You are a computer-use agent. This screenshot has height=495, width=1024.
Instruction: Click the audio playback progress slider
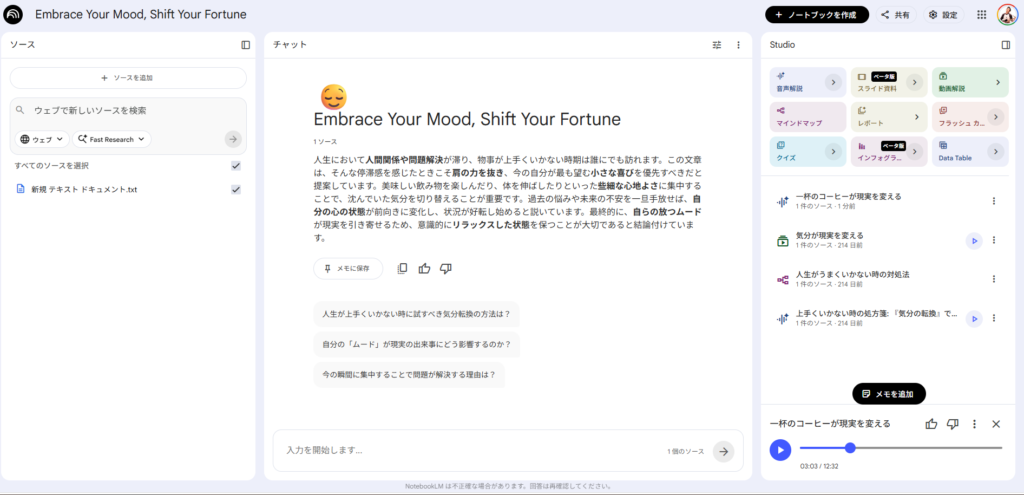[900, 448]
